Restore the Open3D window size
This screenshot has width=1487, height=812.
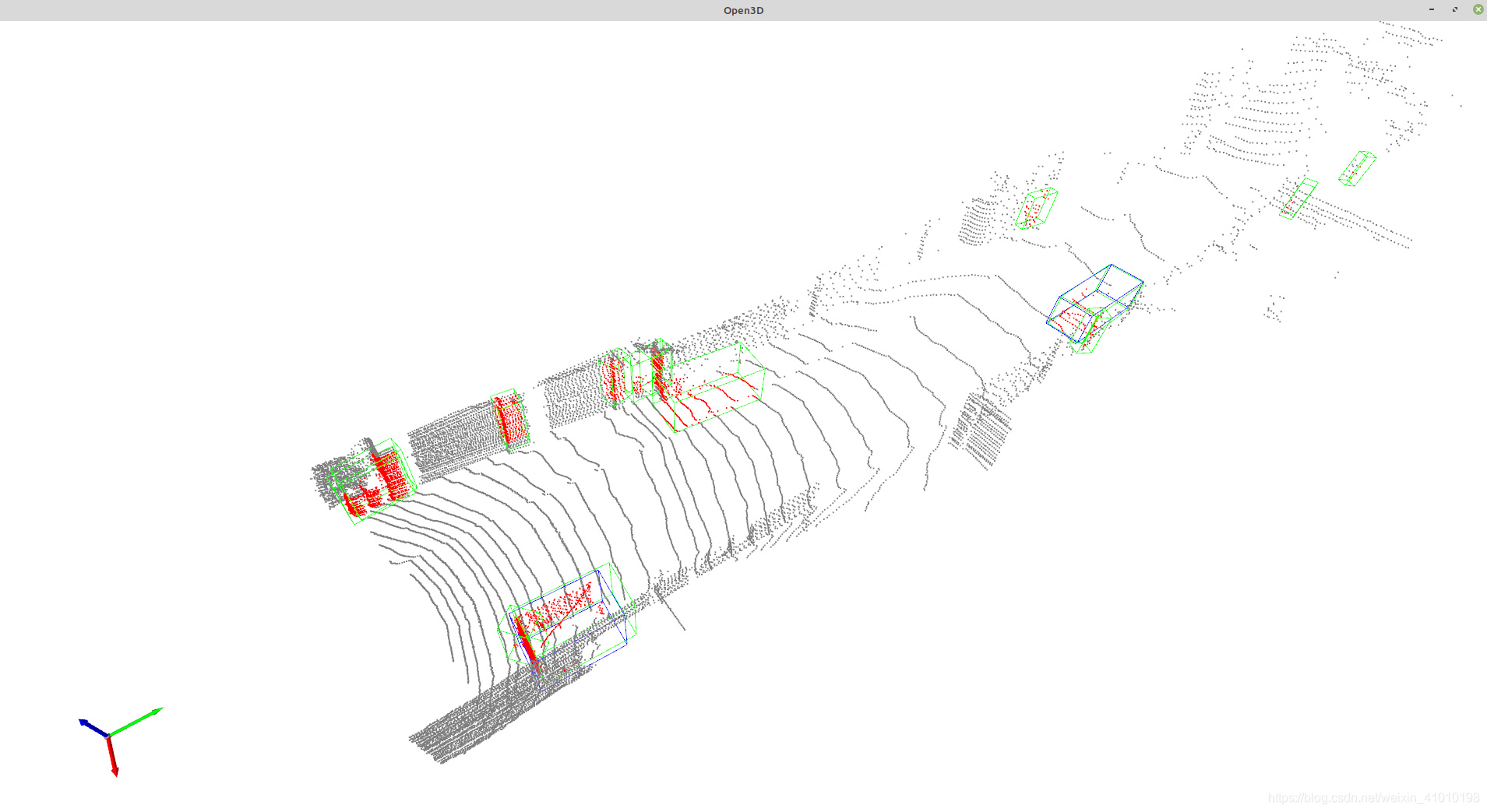1454,9
